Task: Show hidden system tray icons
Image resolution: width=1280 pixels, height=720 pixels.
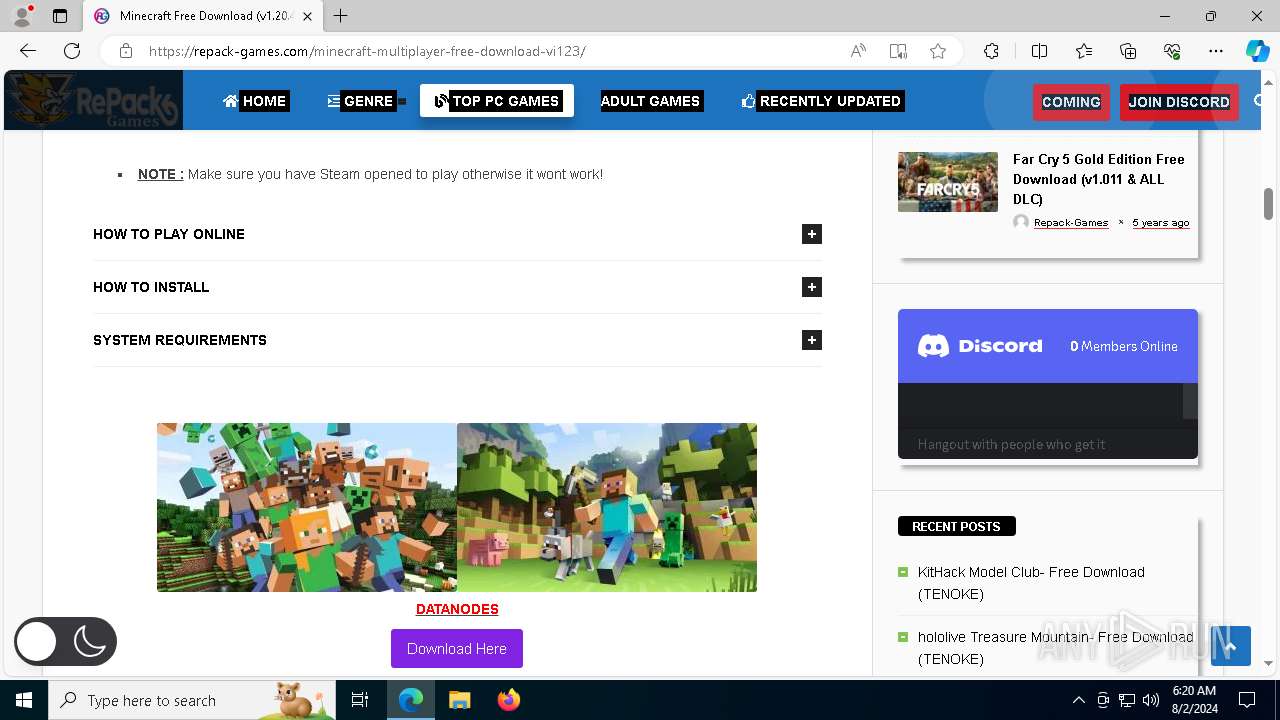Action: click(1078, 700)
